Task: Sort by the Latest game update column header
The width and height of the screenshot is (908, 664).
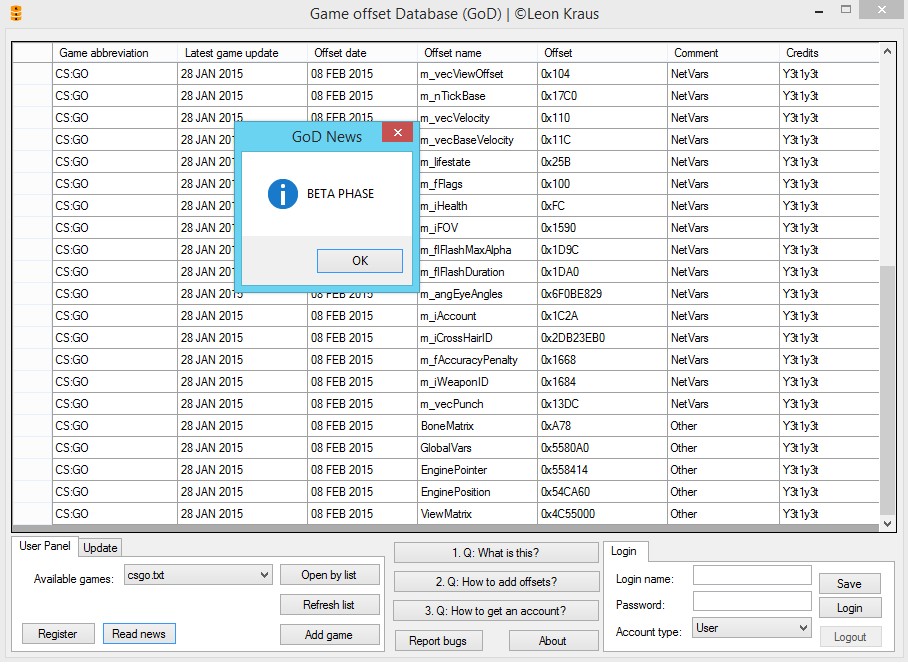Action: (242, 53)
